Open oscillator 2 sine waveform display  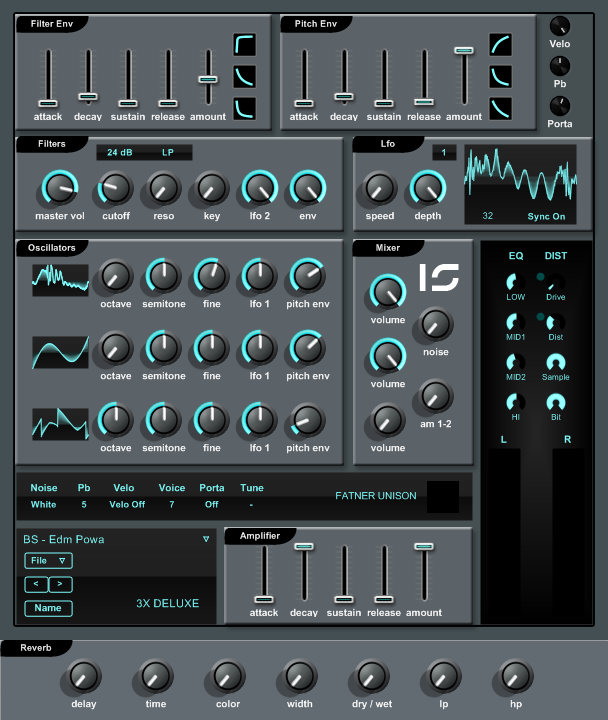click(x=60, y=352)
